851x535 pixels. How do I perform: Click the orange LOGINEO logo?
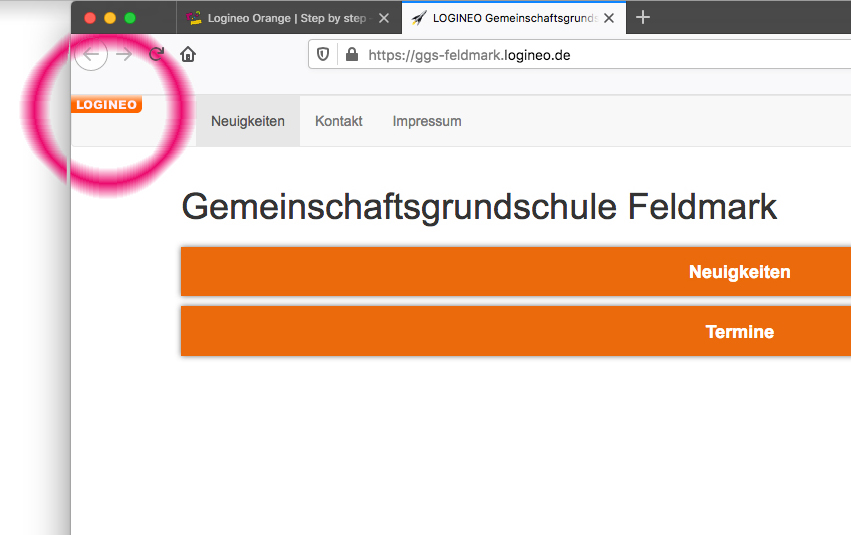click(106, 105)
